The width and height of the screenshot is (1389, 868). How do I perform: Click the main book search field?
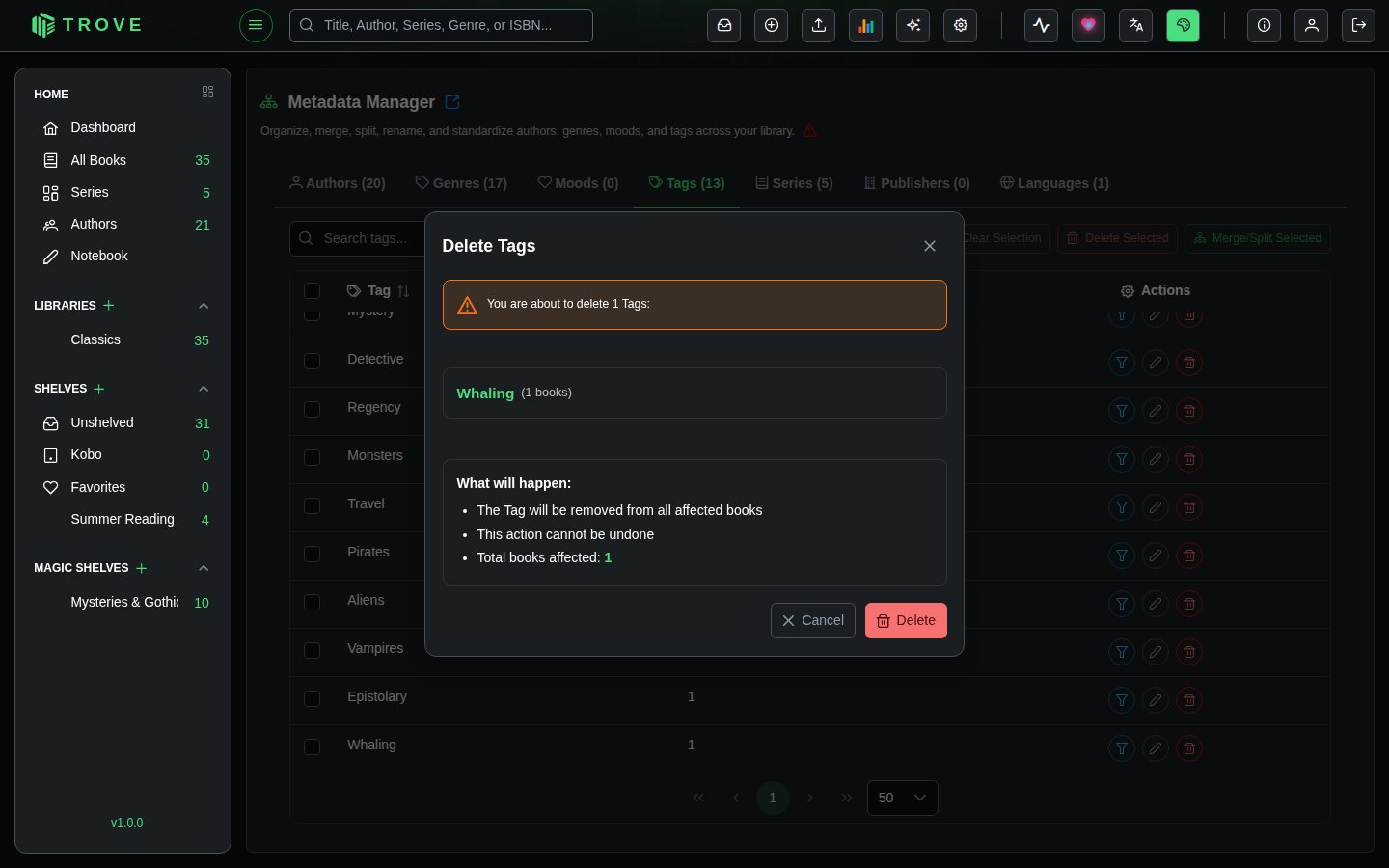point(441,25)
